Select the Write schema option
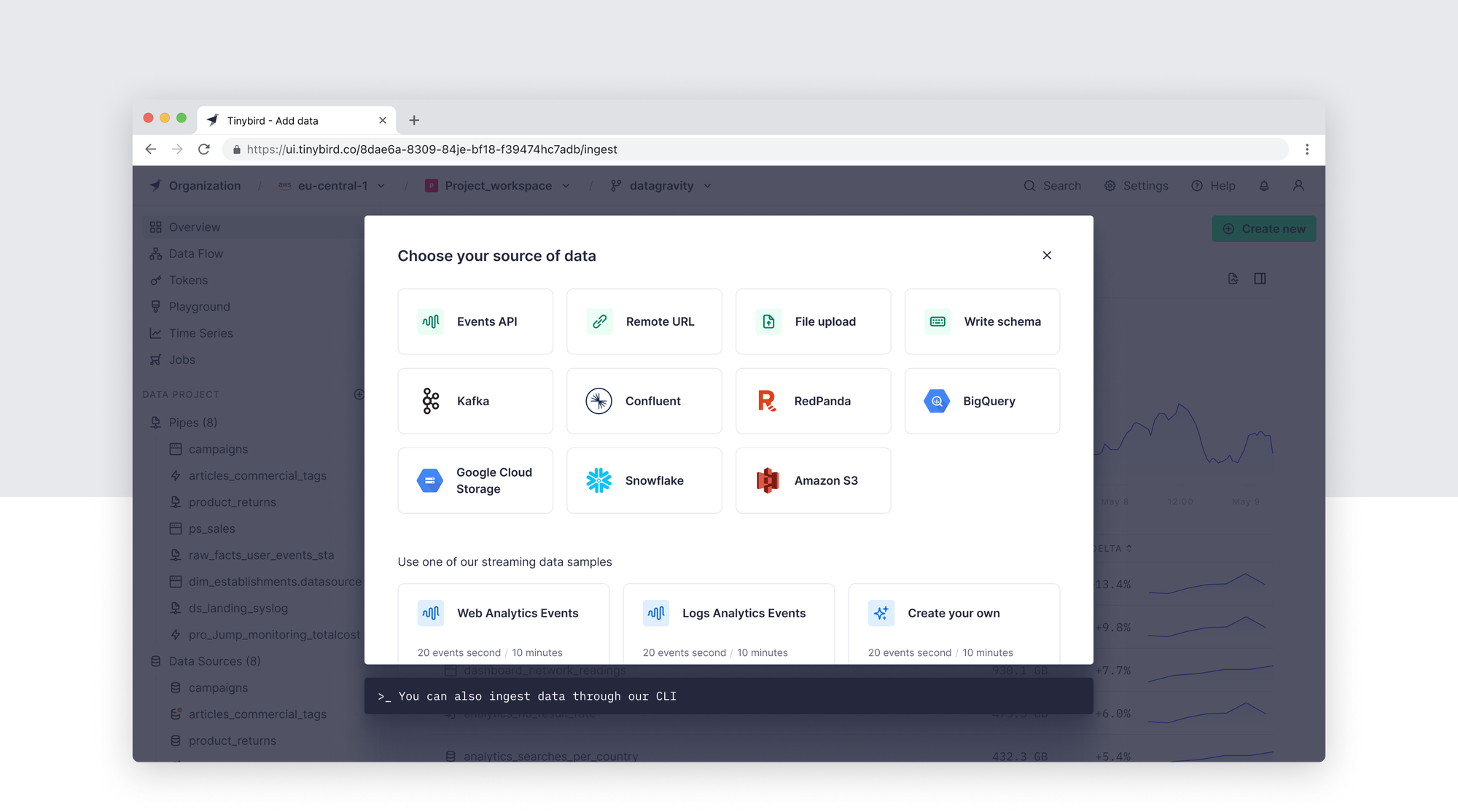Screen dimensions: 1458x812 (x=981, y=321)
